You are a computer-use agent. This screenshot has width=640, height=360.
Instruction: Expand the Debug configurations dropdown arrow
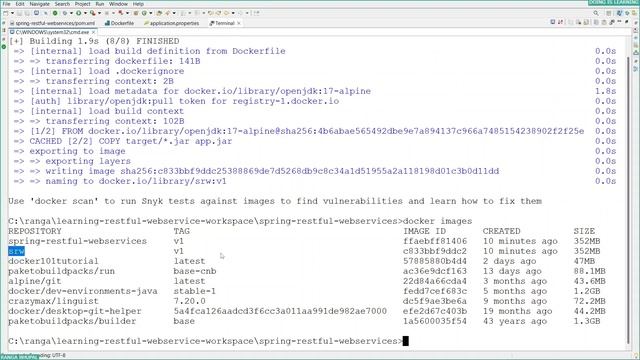coord(71,13)
